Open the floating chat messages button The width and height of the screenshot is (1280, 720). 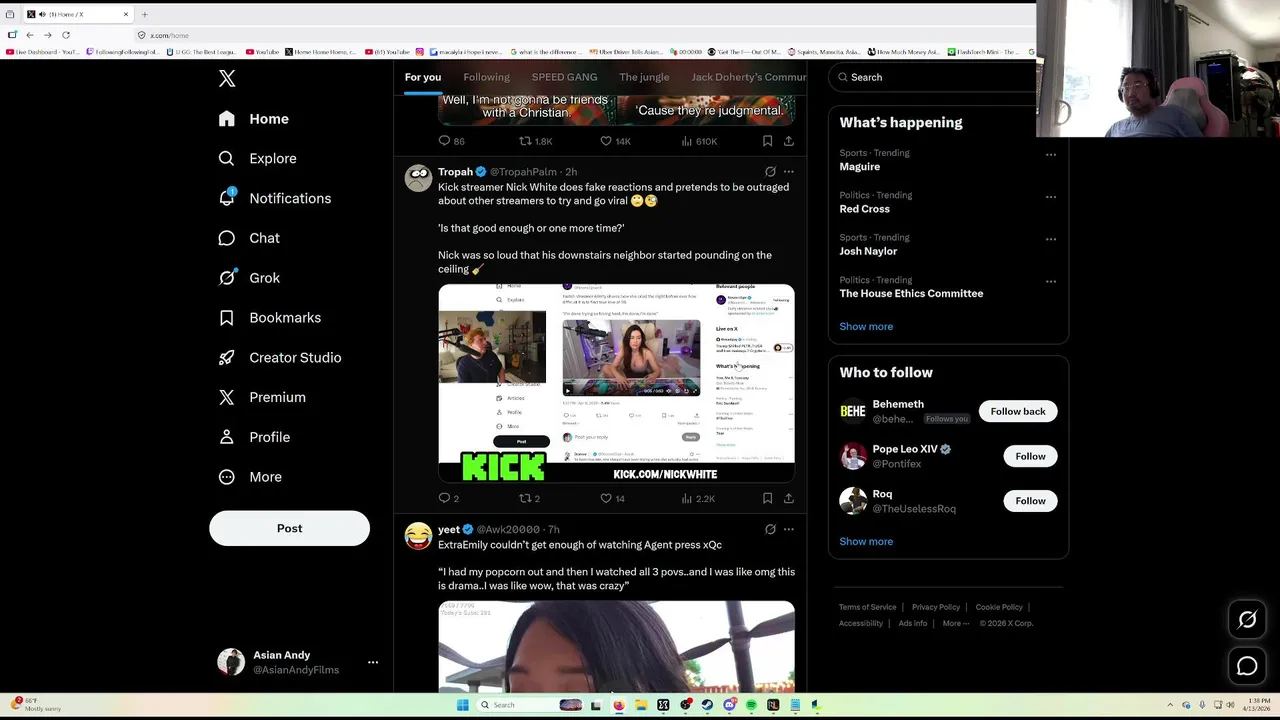click(x=1247, y=666)
